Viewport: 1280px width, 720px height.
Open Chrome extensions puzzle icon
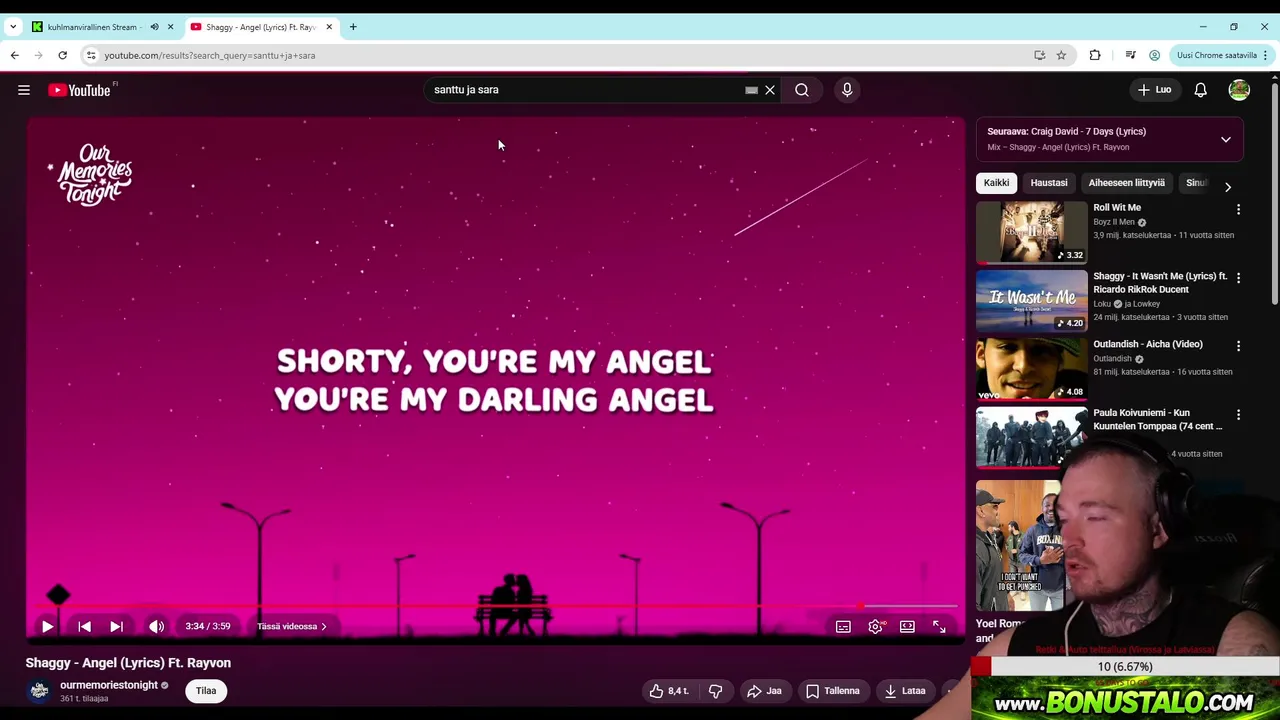[x=1095, y=55]
